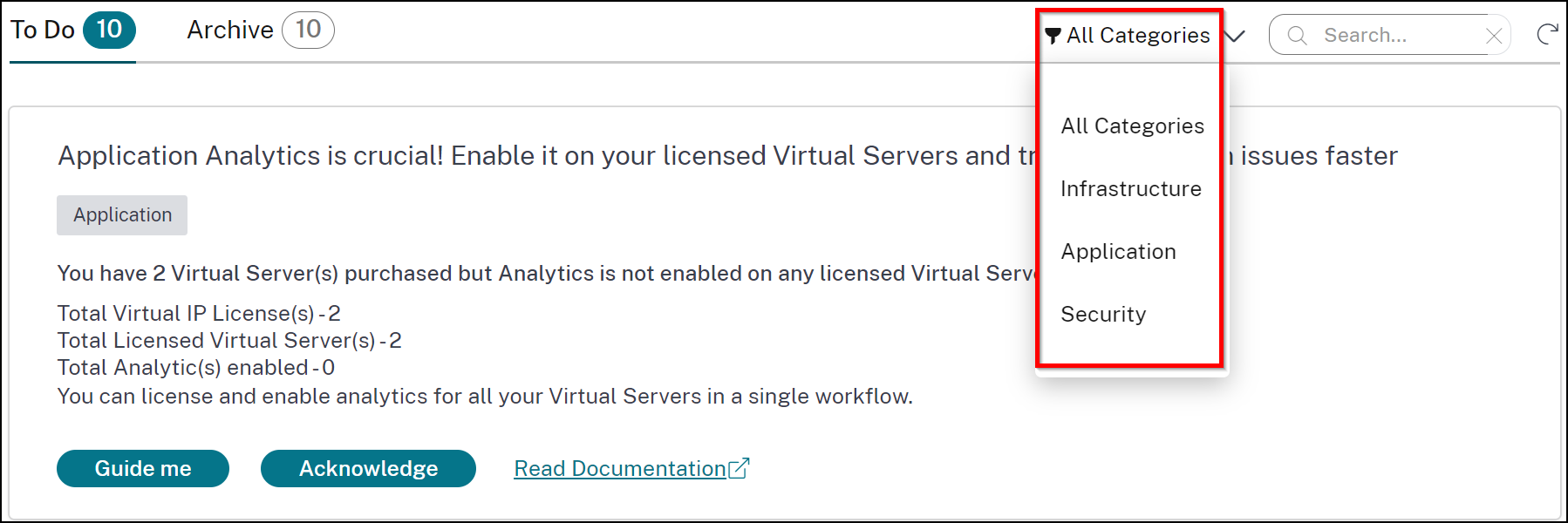Viewport: 1568px width, 523px height.
Task: Select Infrastructure category option
Action: [x=1131, y=189]
